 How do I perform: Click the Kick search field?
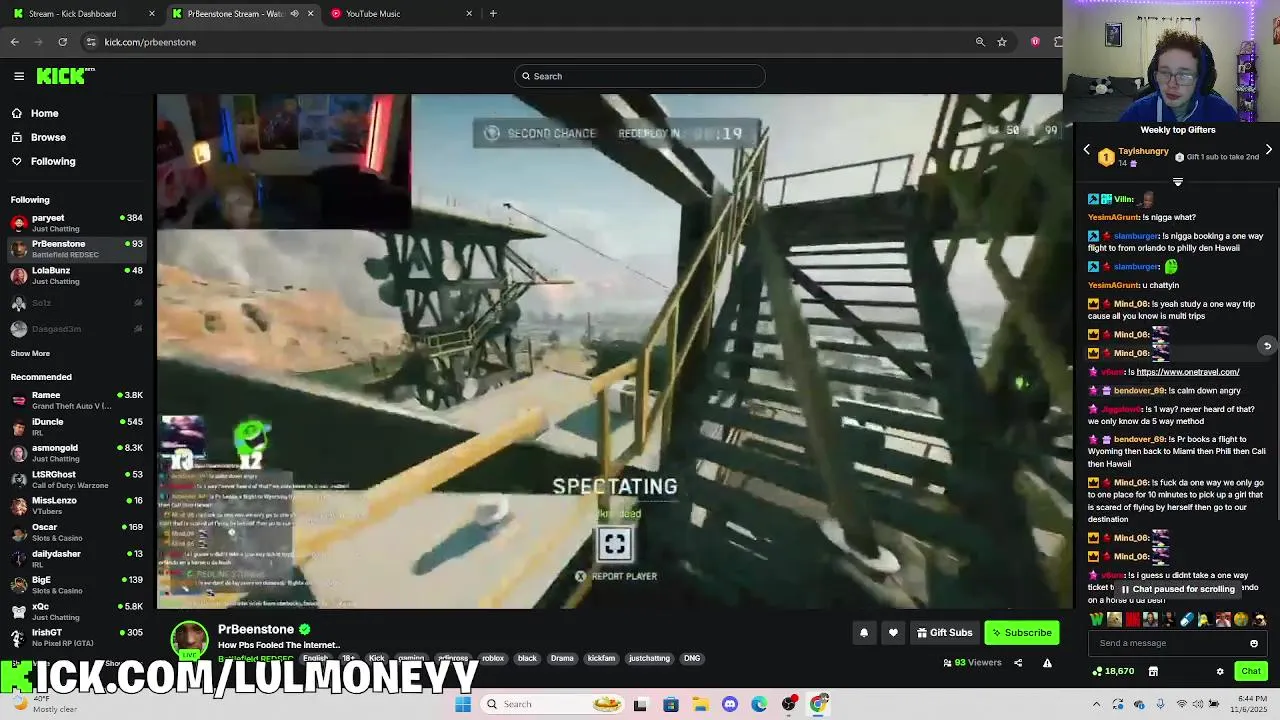pyautogui.click(x=640, y=76)
